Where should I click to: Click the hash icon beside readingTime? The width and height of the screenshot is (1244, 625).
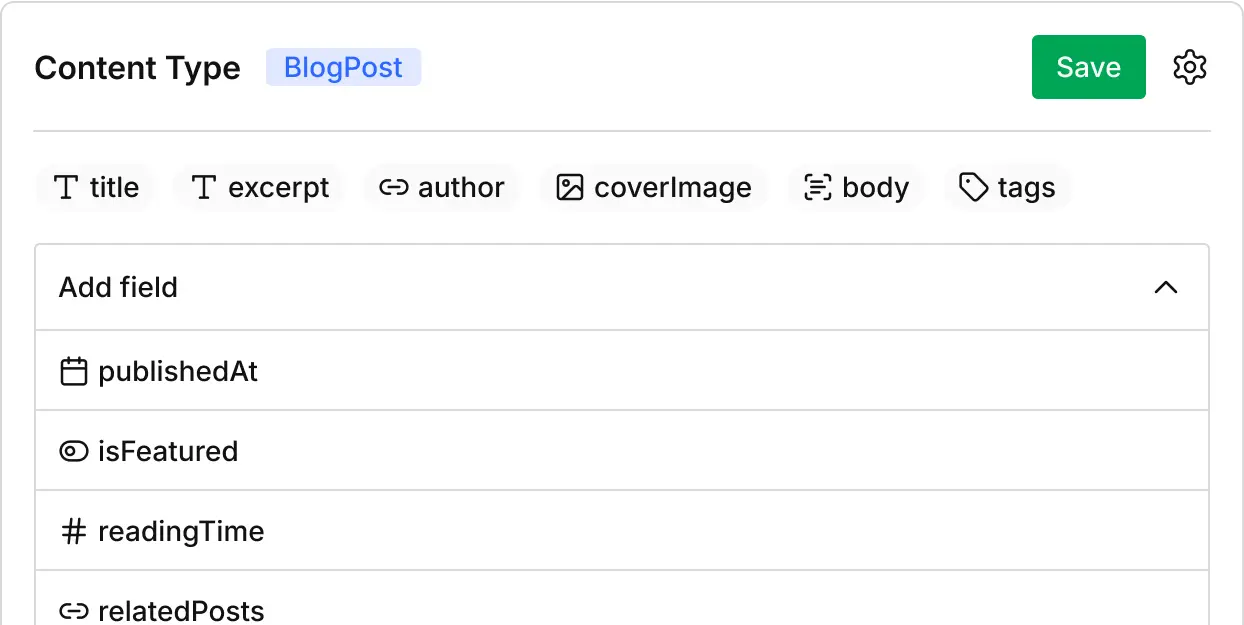(x=74, y=532)
